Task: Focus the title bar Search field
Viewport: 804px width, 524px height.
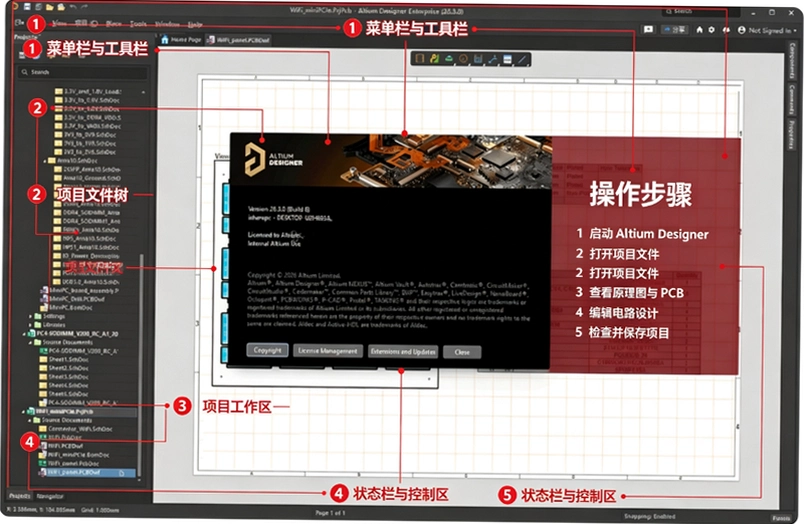Action: [701, 11]
